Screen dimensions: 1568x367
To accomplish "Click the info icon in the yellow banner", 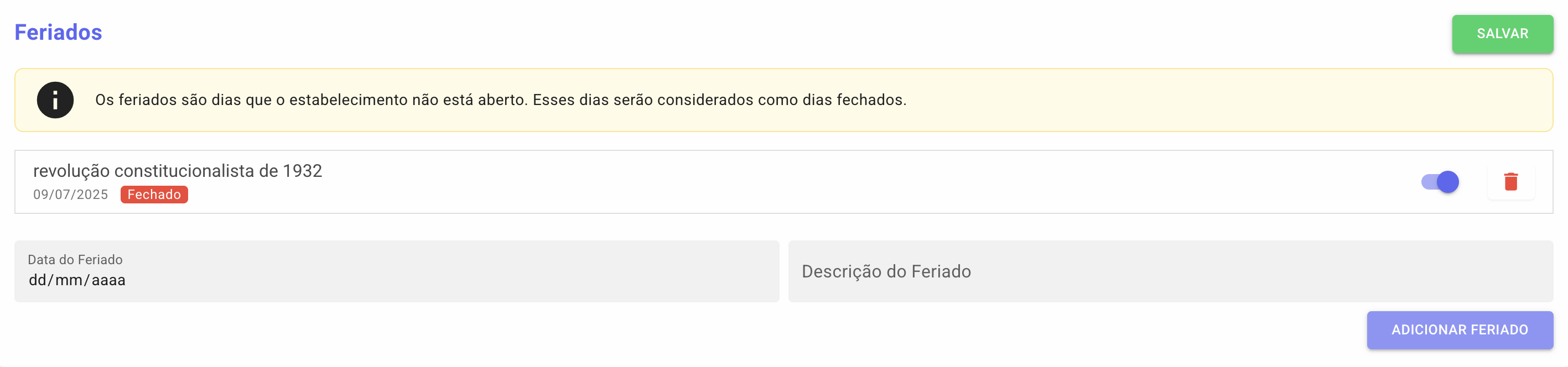I will coord(55,100).
